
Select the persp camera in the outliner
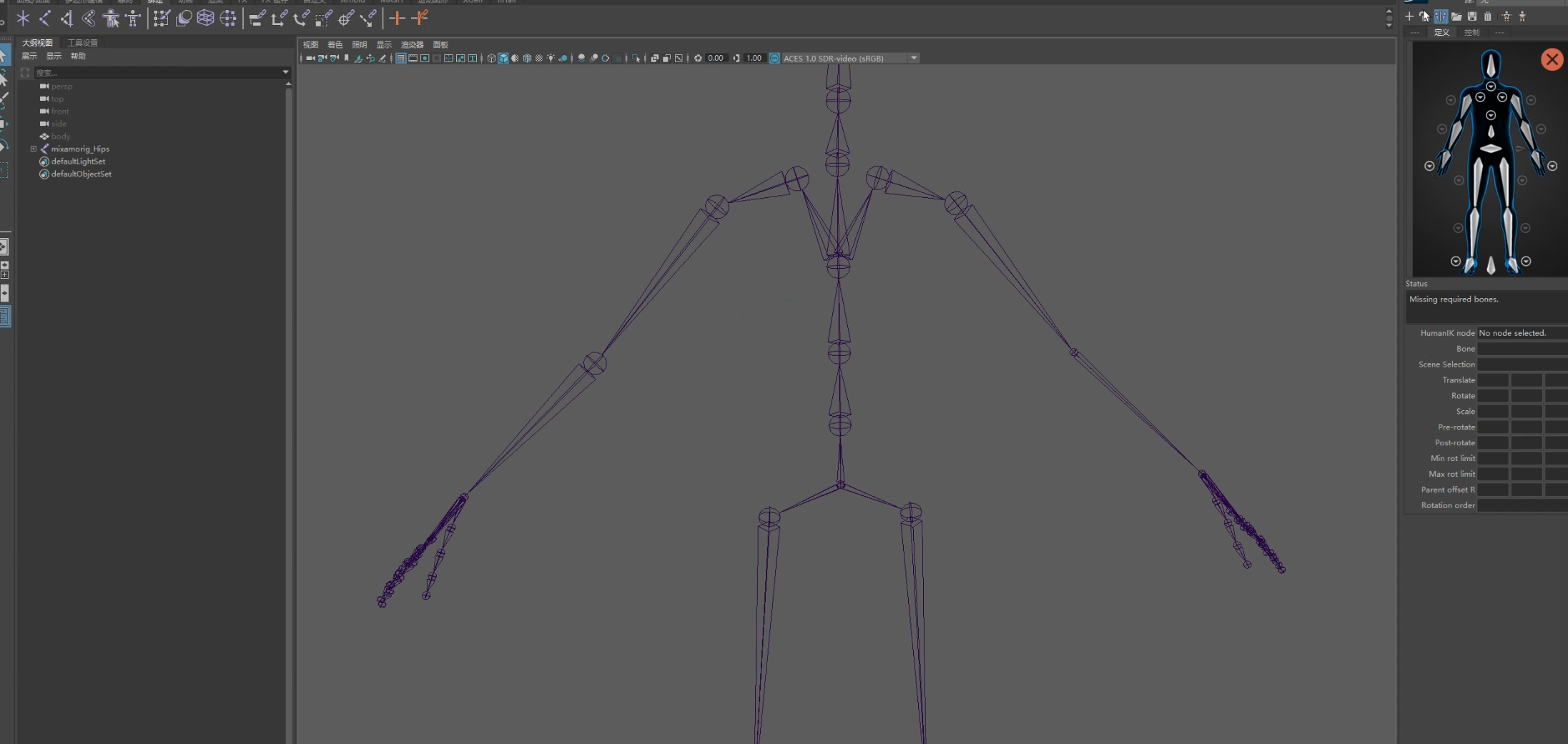[x=61, y=86]
